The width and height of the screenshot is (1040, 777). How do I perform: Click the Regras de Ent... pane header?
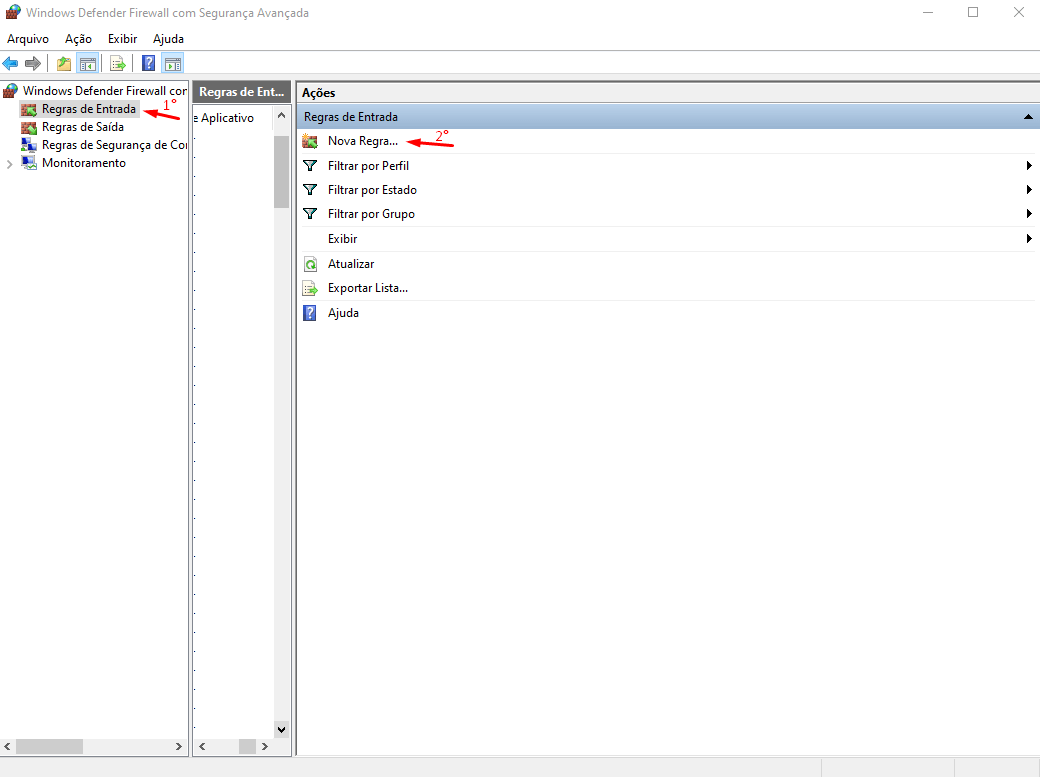(242, 92)
